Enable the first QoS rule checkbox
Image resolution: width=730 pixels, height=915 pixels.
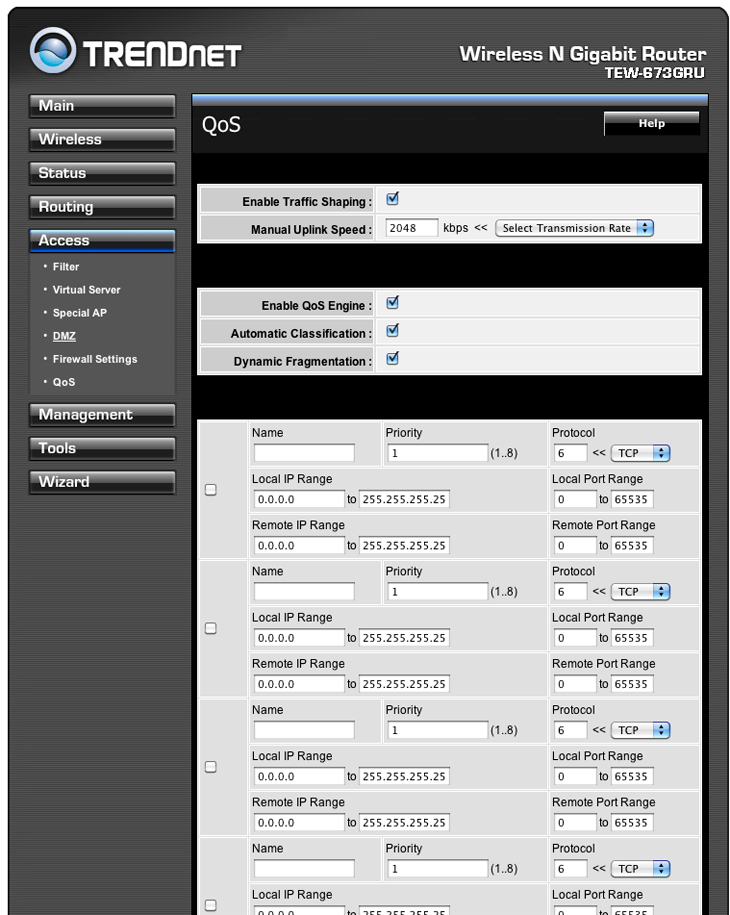click(x=210, y=490)
